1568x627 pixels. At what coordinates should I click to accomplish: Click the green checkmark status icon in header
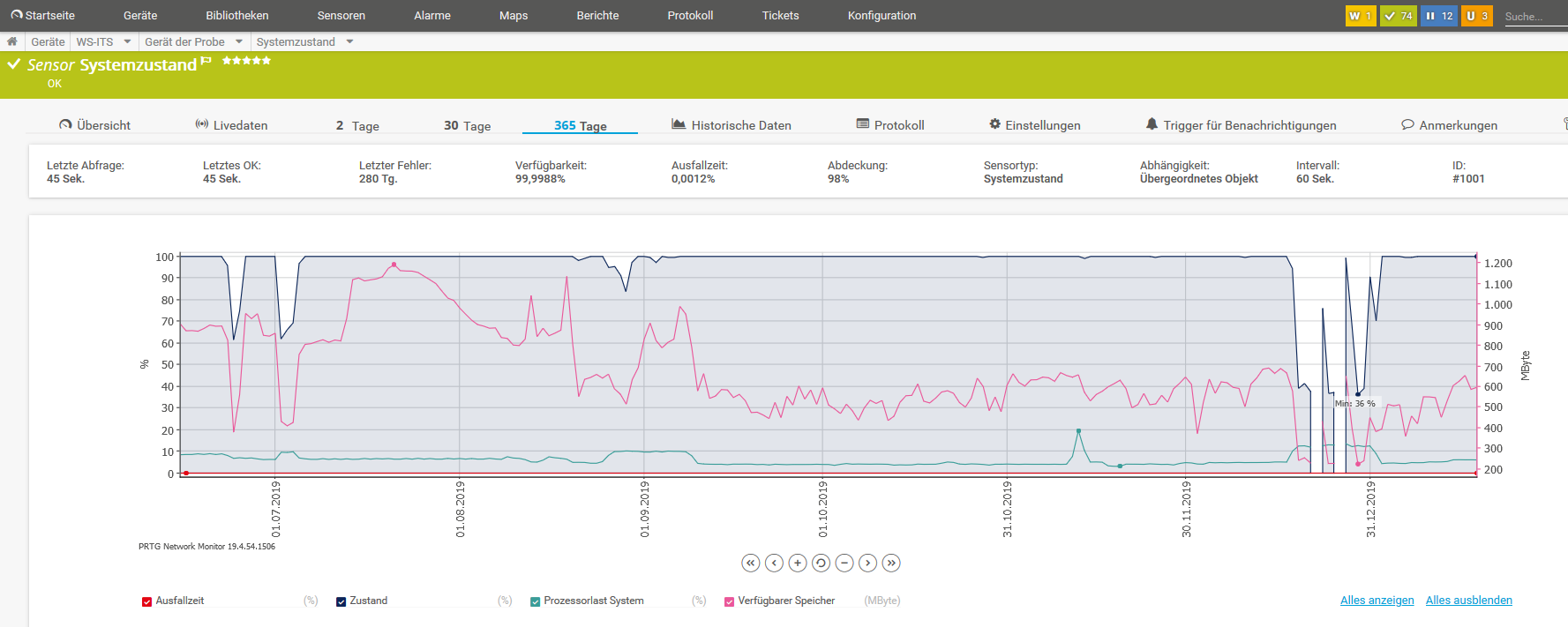click(14, 64)
